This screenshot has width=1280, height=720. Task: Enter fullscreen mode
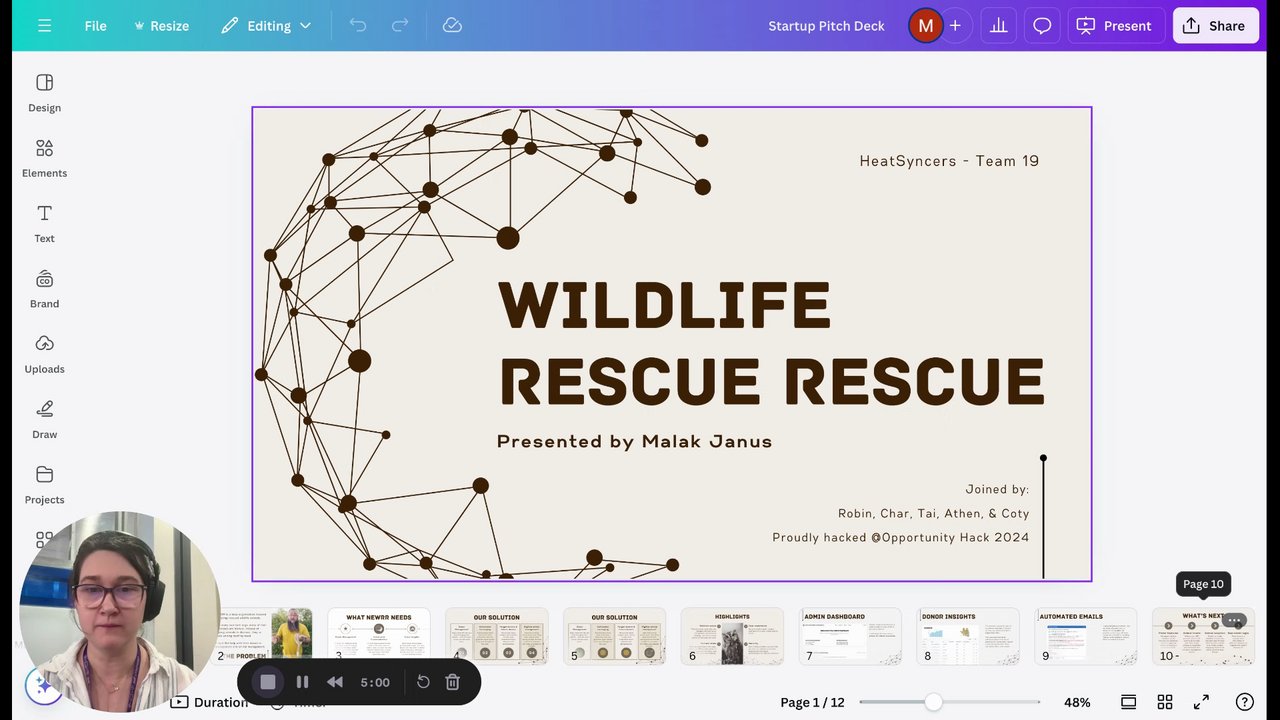(1201, 702)
